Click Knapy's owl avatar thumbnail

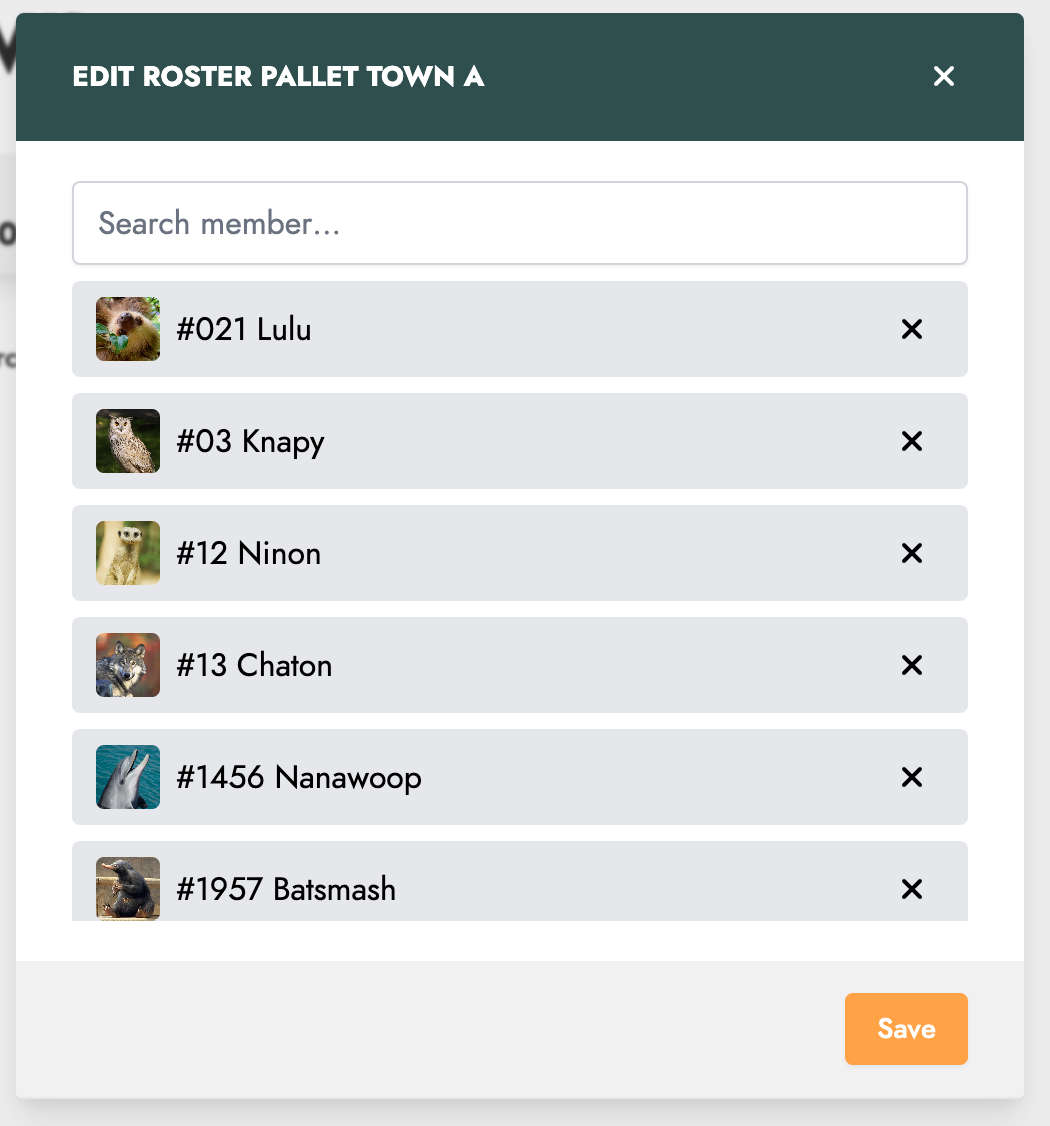click(x=128, y=441)
